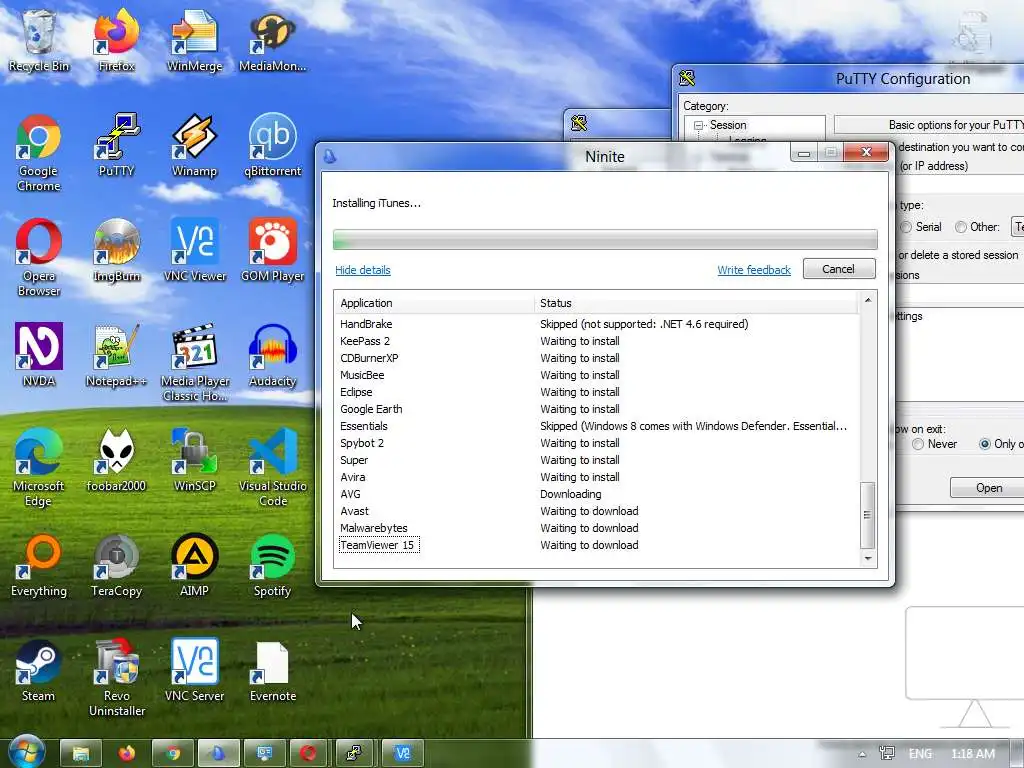Select the PuTTY desktop shortcut
Viewport: 1024px width, 768px height.
coord(116,145)
